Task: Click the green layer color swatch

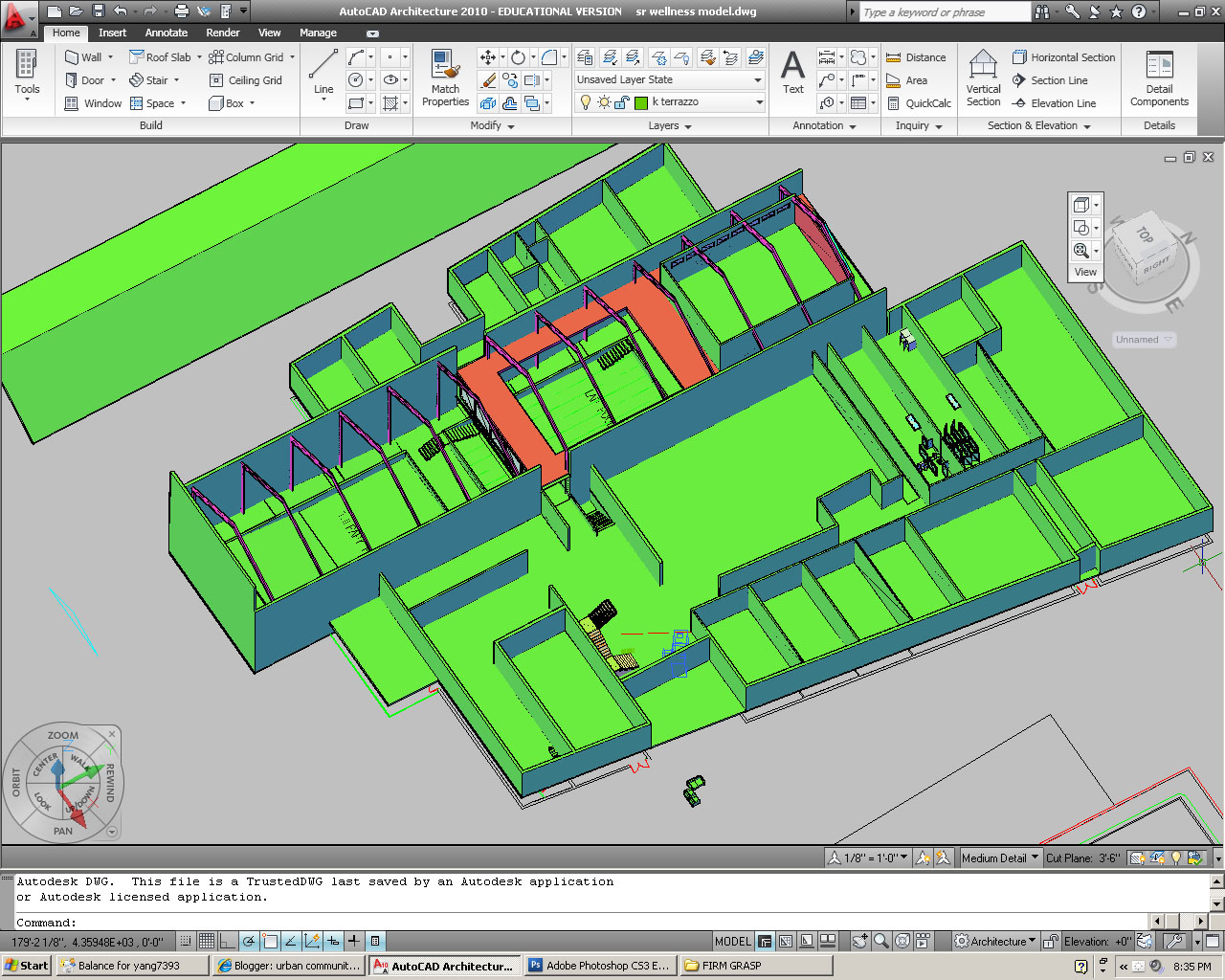Action: 641,102
